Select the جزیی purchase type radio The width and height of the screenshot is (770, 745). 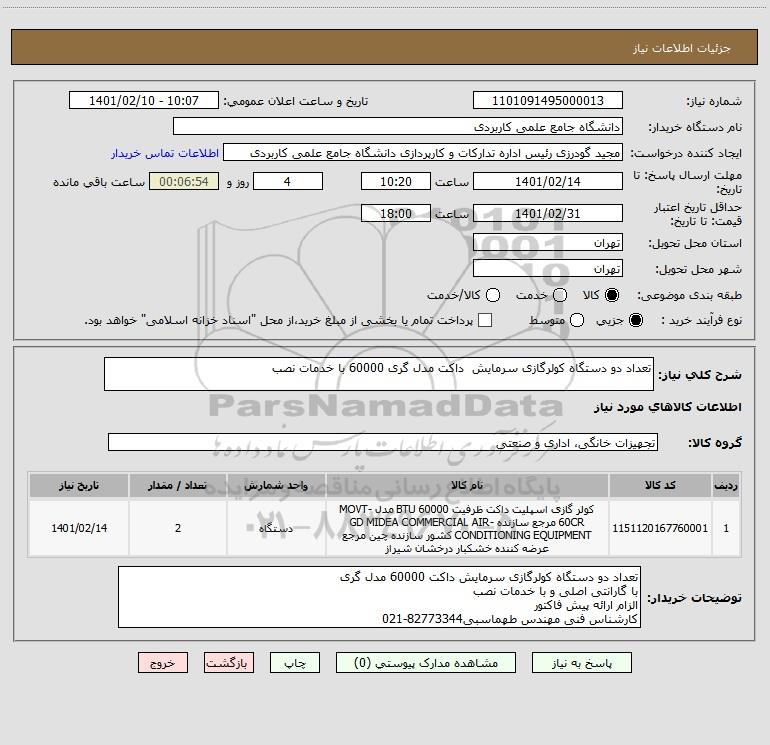click(635, 320)
